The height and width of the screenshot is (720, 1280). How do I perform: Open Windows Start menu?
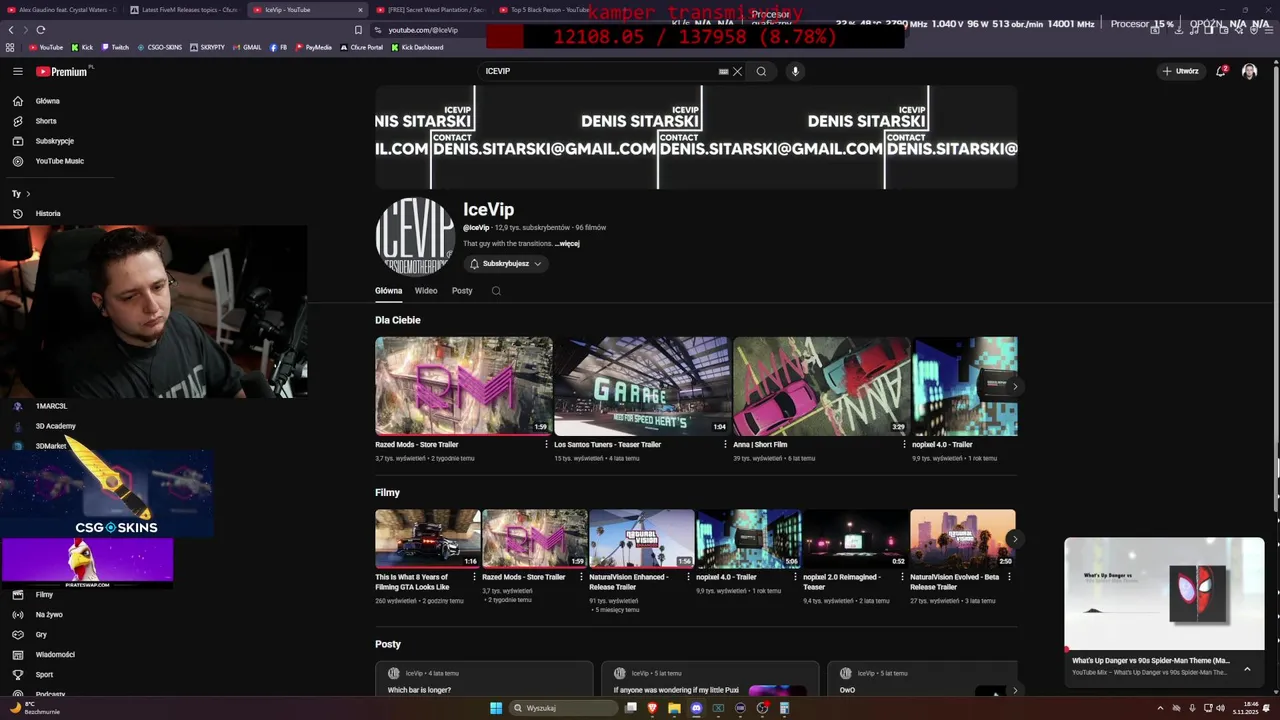[x=496, y=708]
